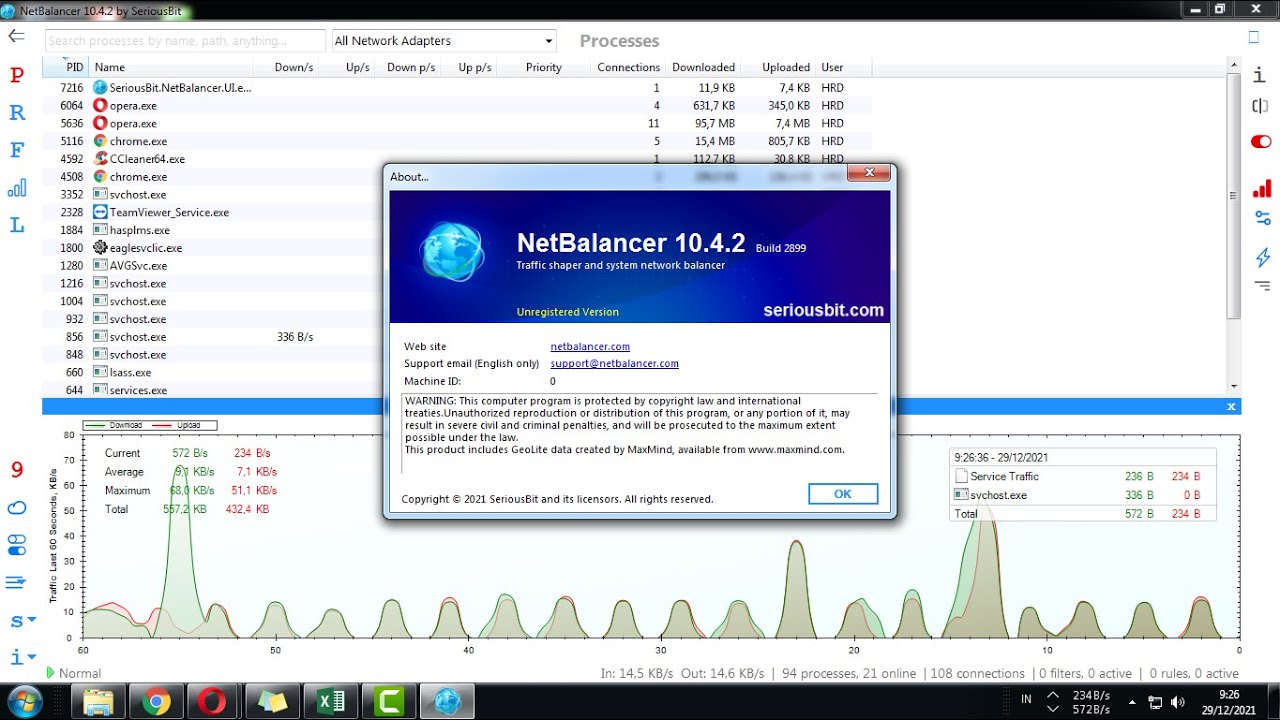Sort by PID column header

tap(66, 67)
